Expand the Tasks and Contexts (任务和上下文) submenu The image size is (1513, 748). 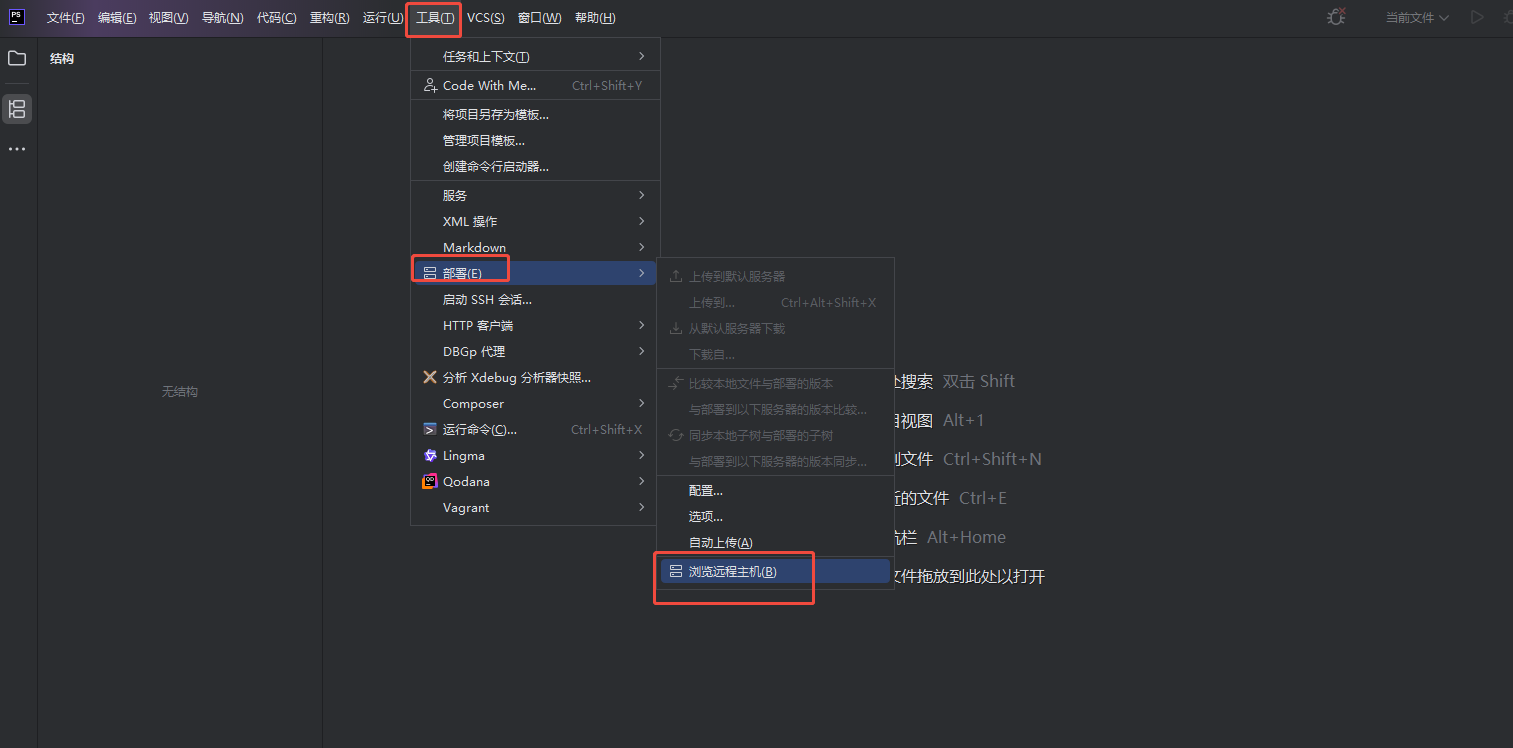(x=535, y=57)
